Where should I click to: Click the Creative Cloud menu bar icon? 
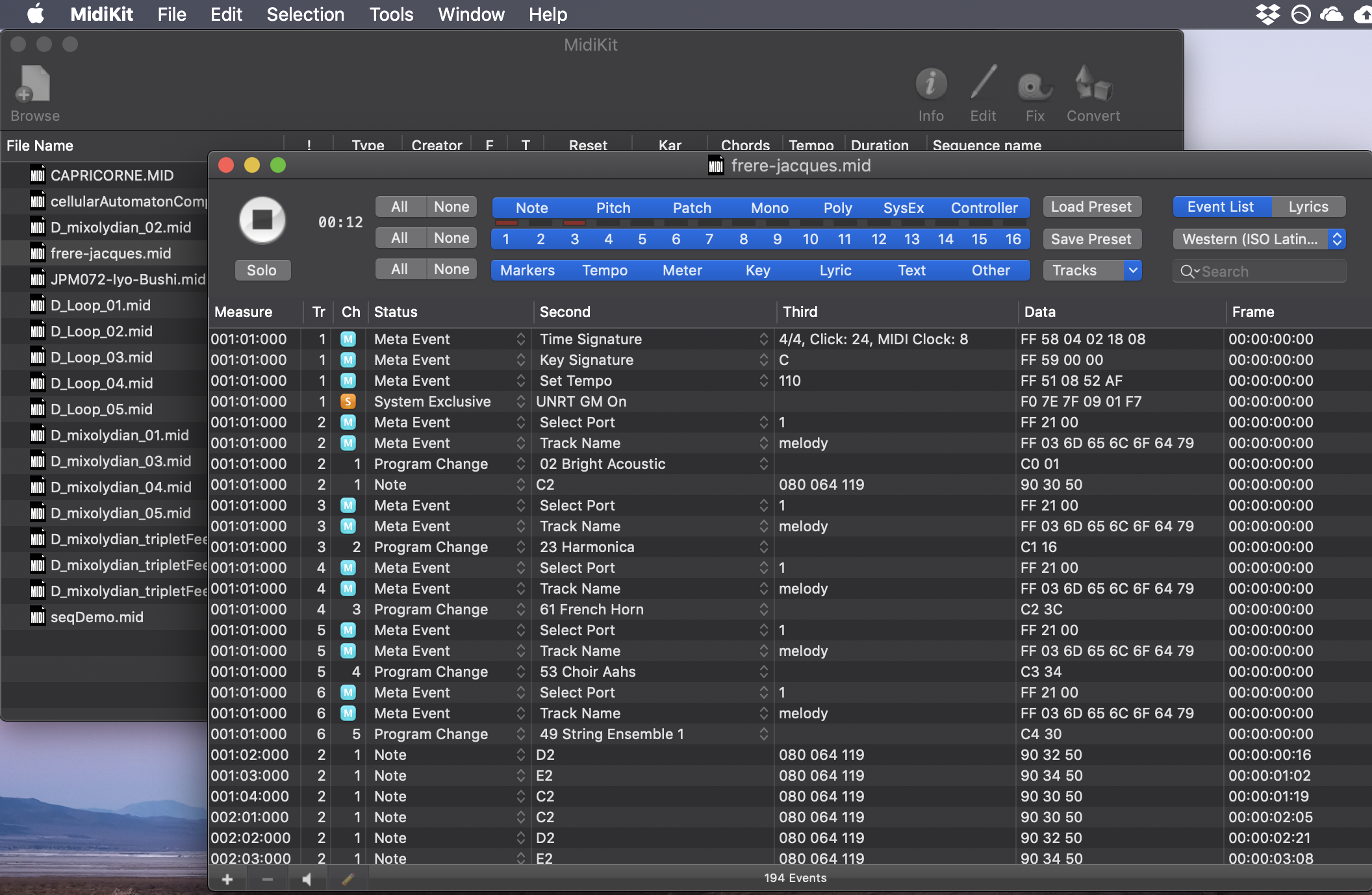pyautogui.click(x=1332, y=14)
